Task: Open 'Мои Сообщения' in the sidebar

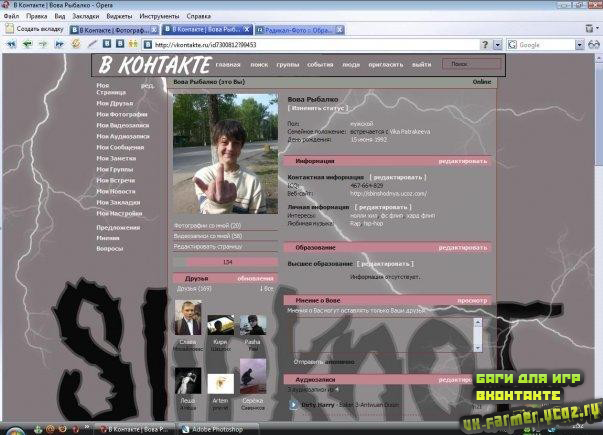Action: pyautogui.click(x=120, y=147)
